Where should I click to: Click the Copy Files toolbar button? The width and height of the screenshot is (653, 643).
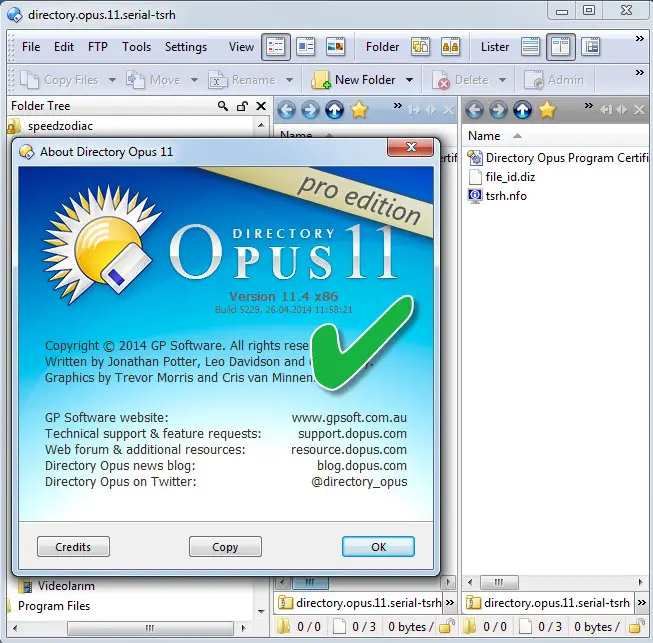(x=59, y=80)
